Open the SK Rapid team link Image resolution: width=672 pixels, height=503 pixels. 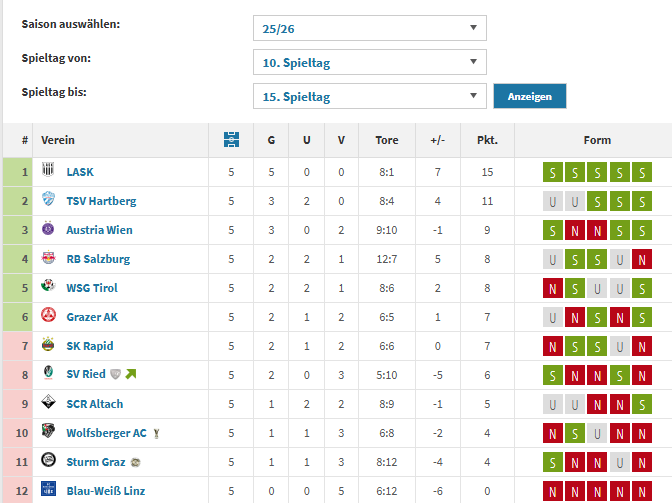pos(88,346)
